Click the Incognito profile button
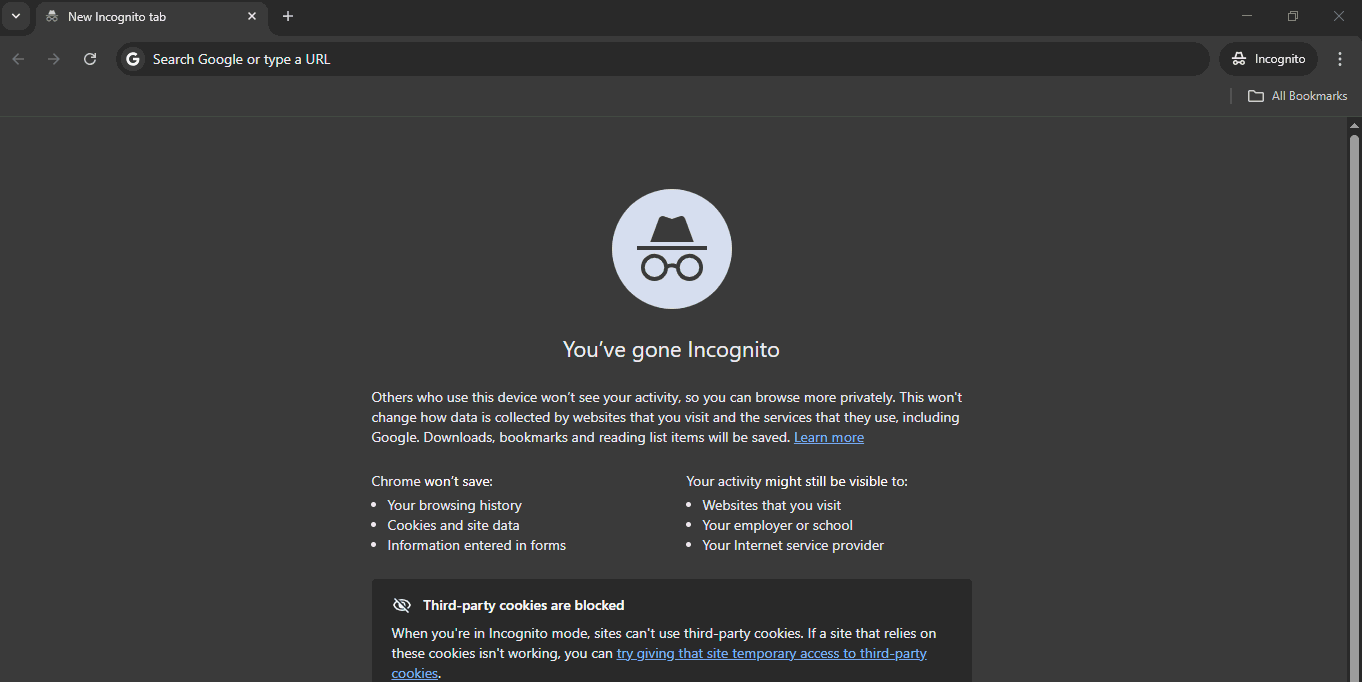Viewport: 1362px width, 682px height. coord(1268,59)
